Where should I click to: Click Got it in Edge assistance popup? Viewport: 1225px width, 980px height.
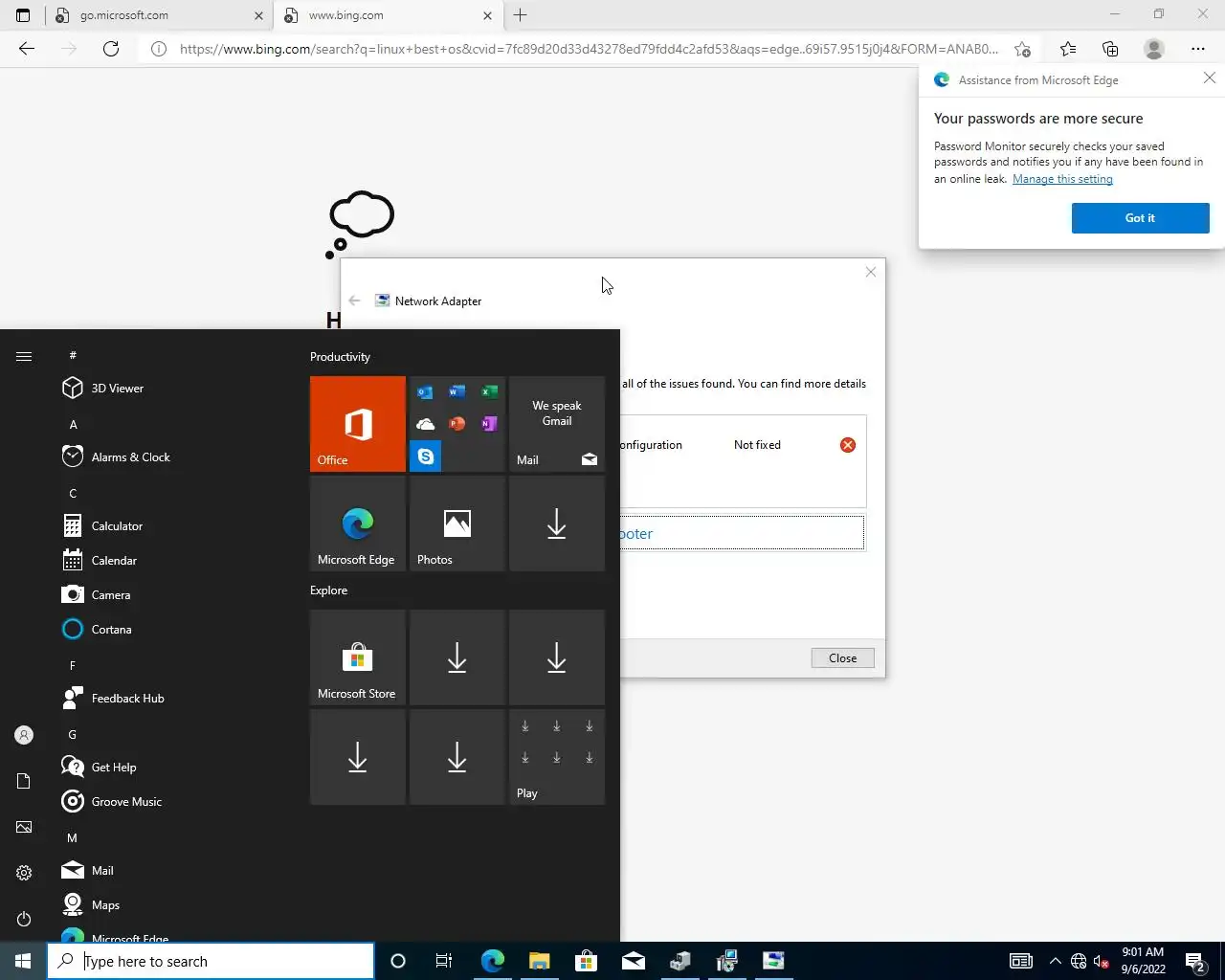(x=1140, y=218)
